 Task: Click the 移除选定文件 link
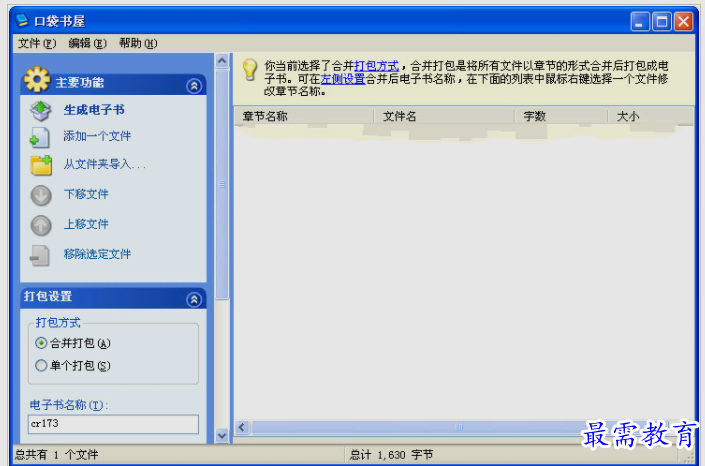97,254
